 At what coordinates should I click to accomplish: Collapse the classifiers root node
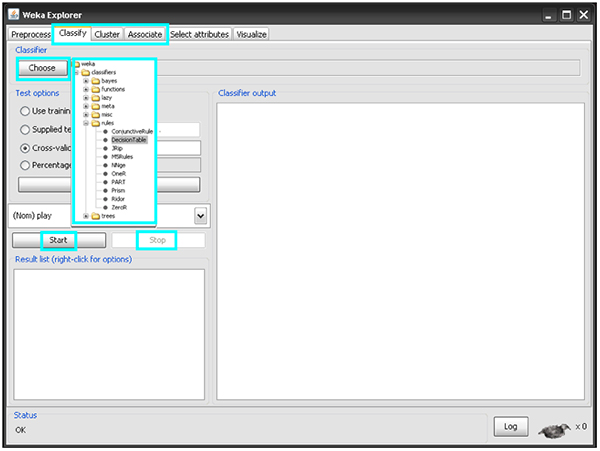coord(77,72)
